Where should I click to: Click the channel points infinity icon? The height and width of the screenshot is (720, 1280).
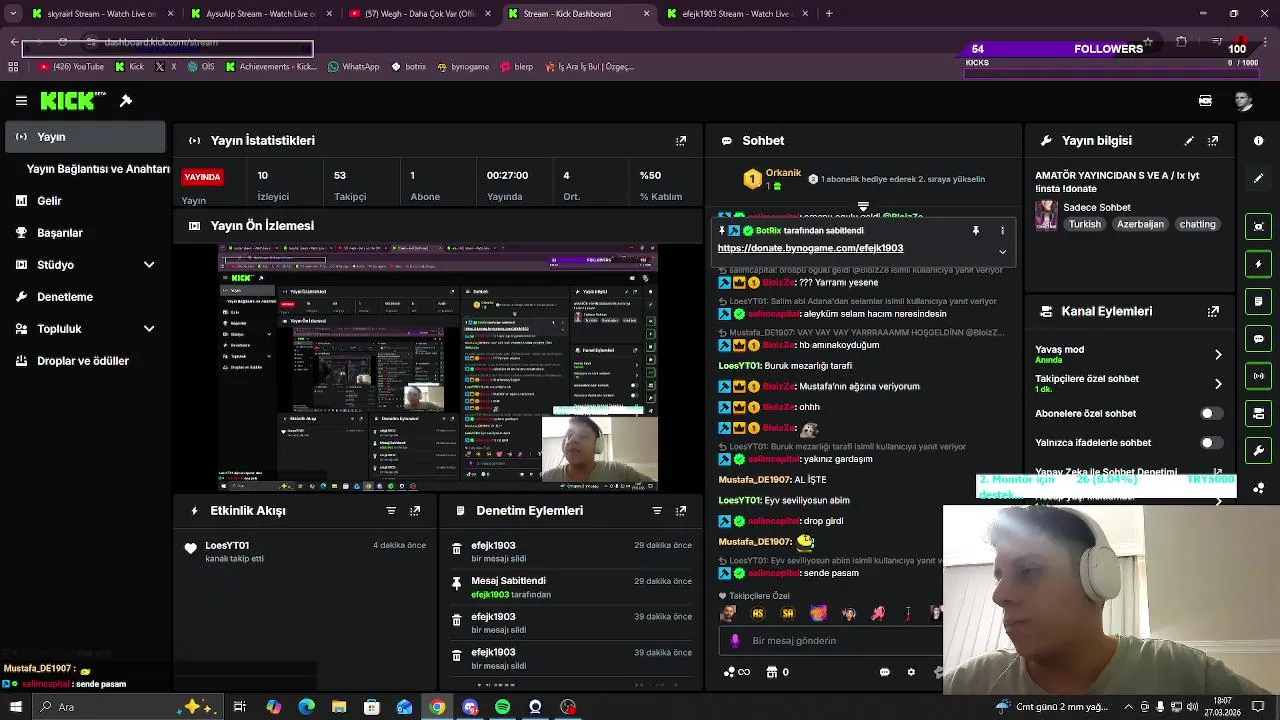[x=736, y=672]
